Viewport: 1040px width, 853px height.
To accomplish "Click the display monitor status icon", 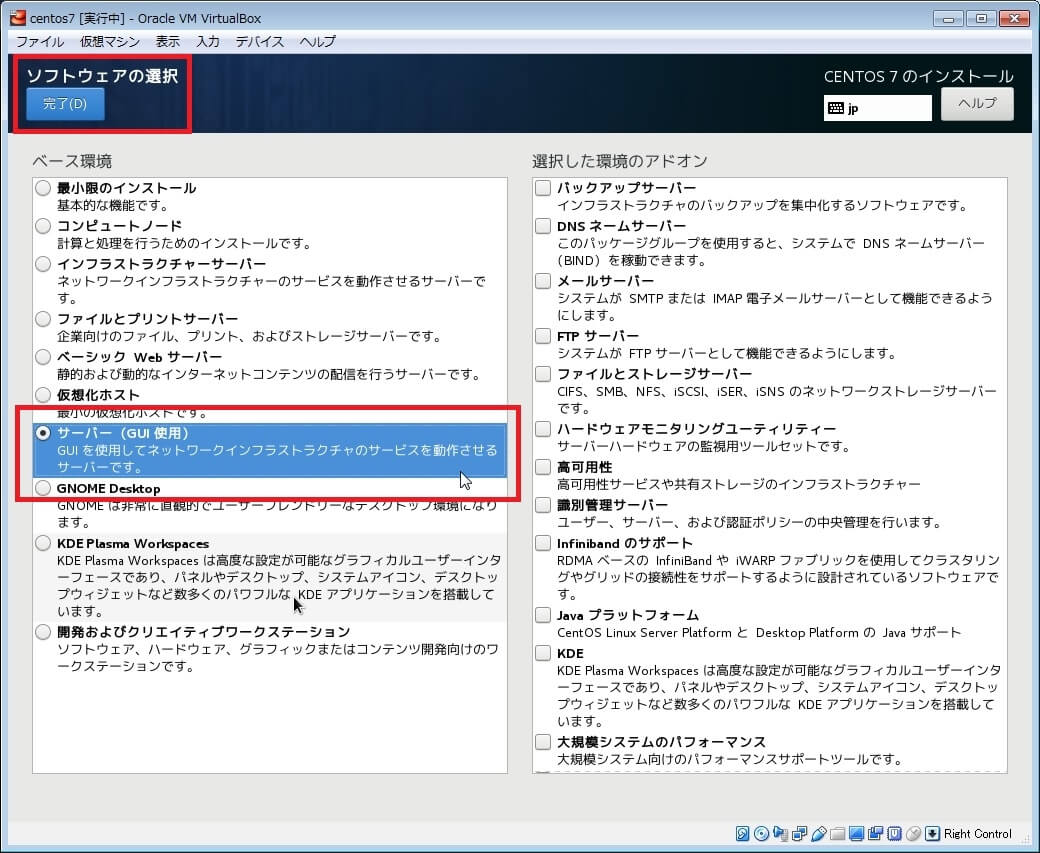I will [857, 834].
